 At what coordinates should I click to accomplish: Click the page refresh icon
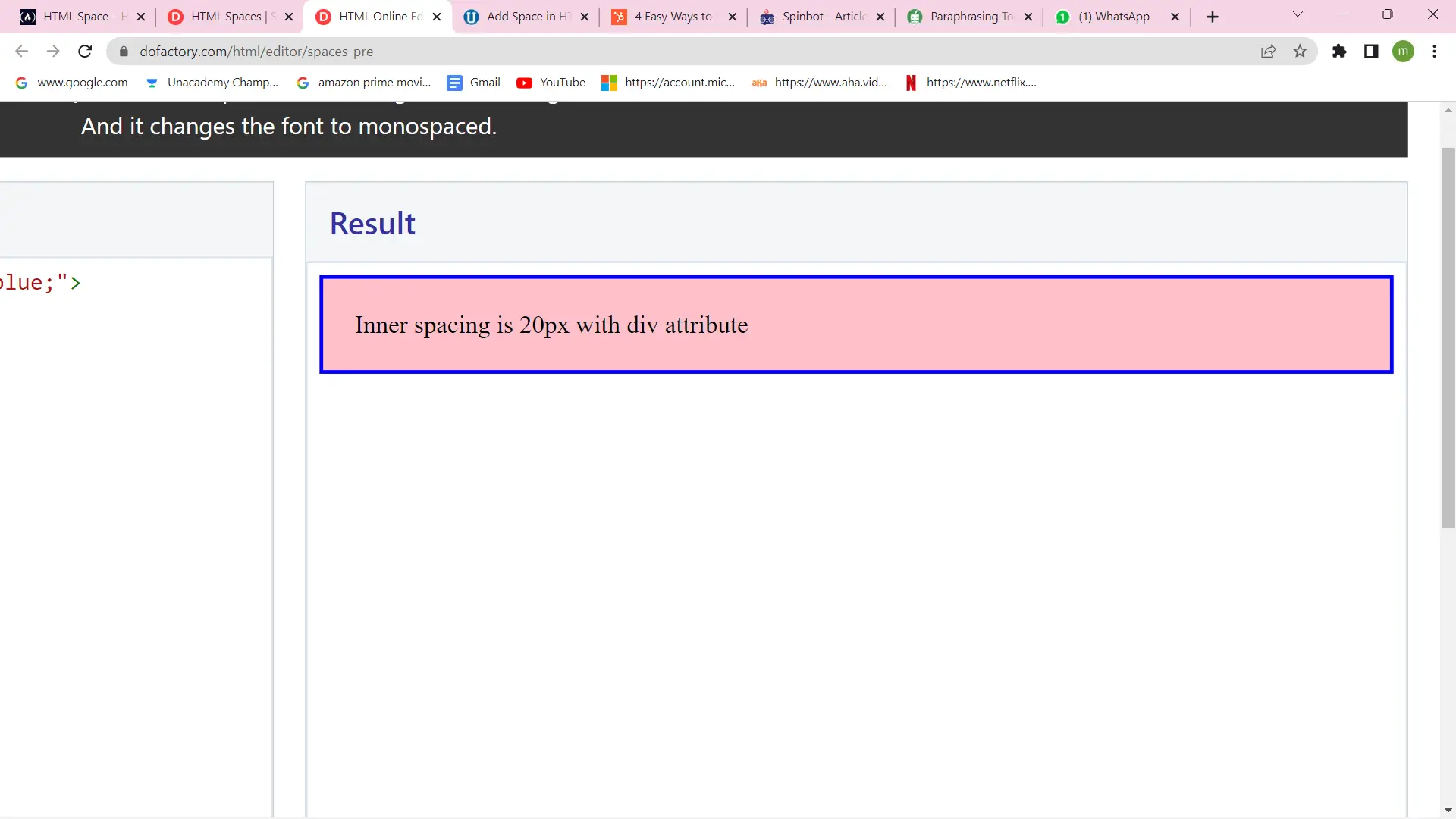click(85, 51)
